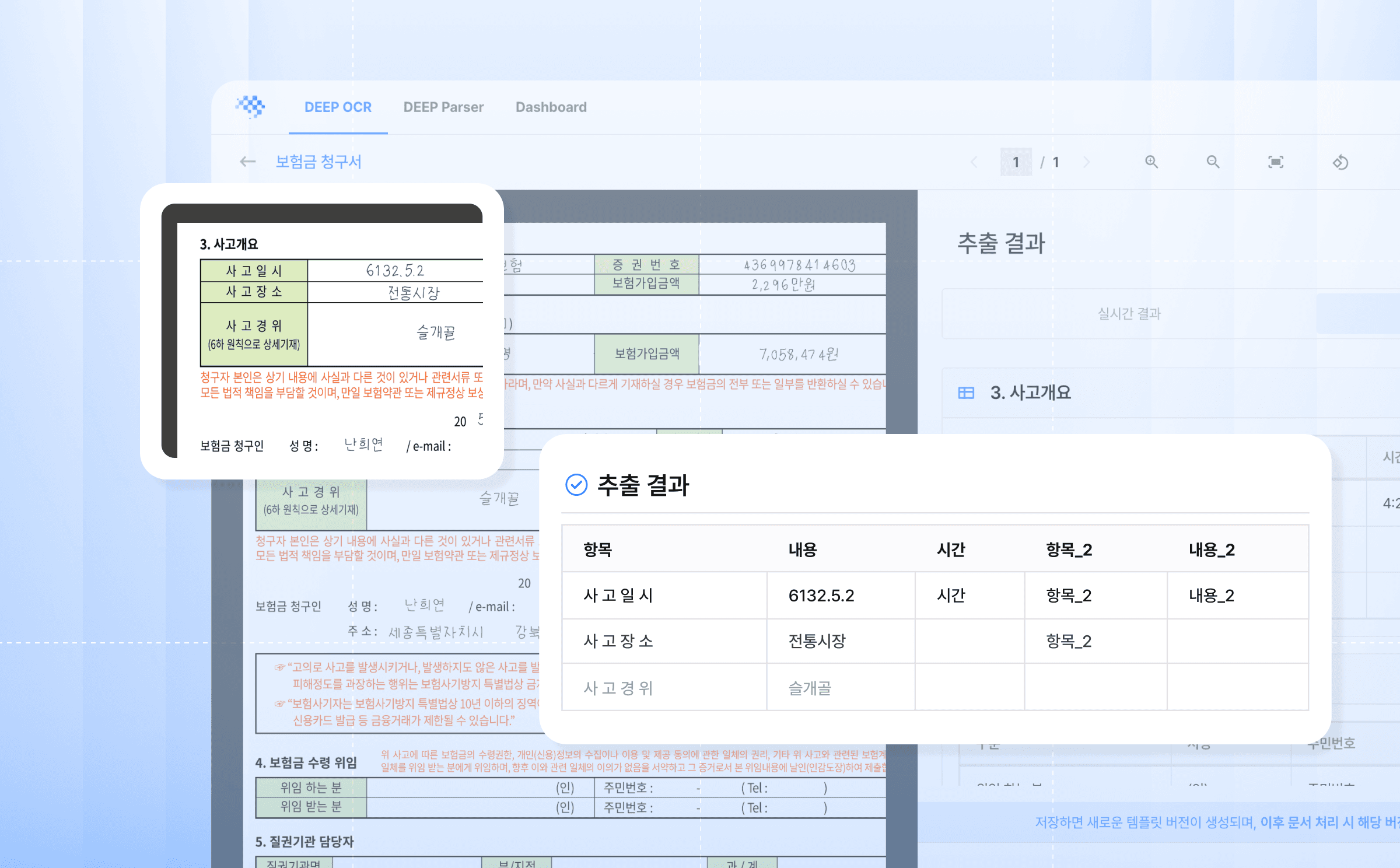Screen dimensions: 1400x868
Task: Click the 보험금 청구서 title link
Action: [x=318, y=162]
